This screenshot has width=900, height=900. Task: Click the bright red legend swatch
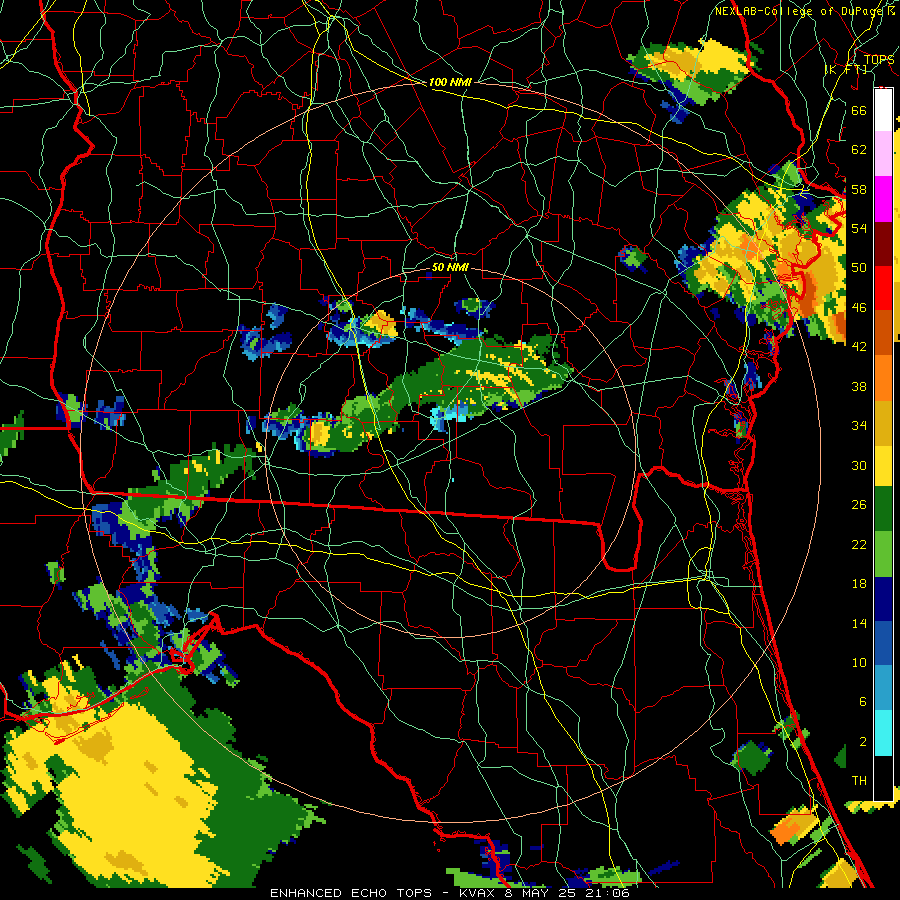click(883, 288)
